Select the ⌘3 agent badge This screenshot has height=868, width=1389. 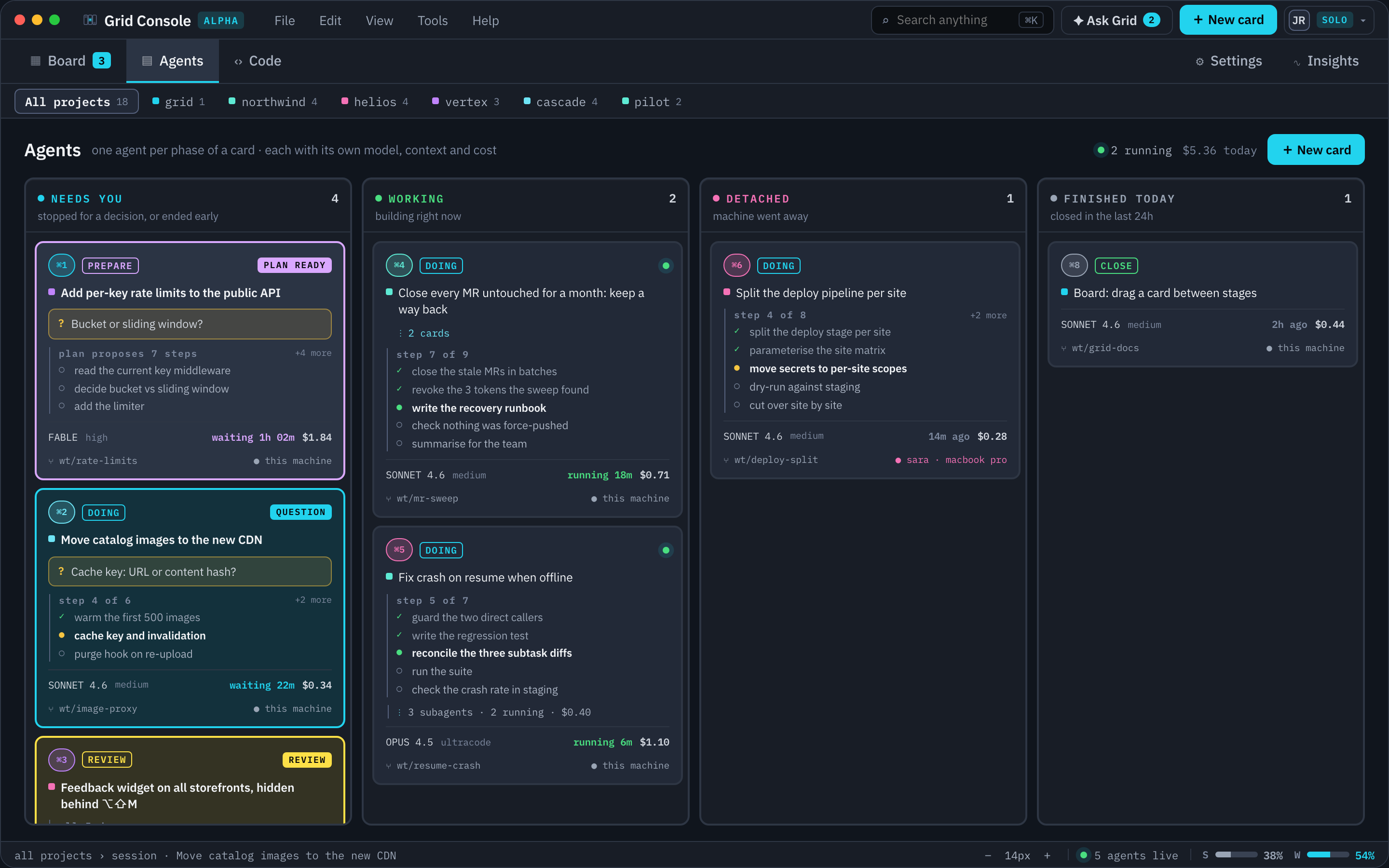point(61,759)
